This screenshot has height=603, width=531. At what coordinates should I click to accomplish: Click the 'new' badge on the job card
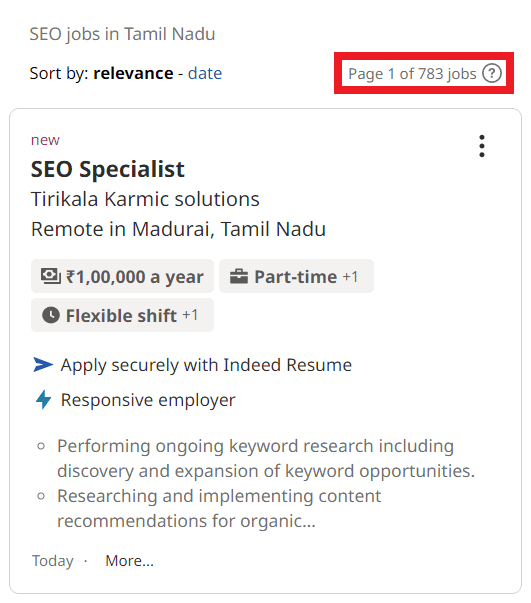click(45, 140)
